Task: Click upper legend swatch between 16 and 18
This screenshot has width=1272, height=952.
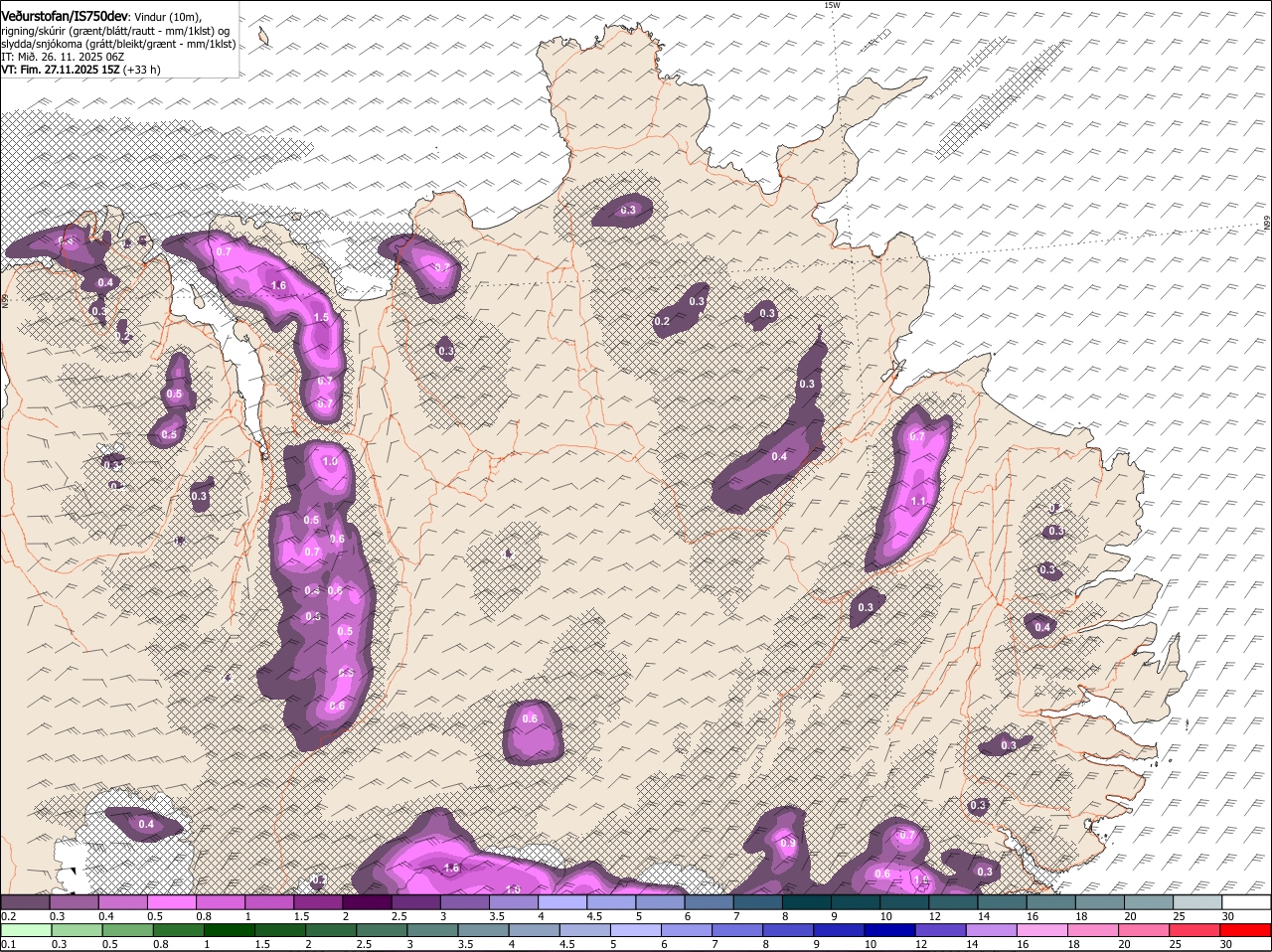Action: [x=1051, y=902]
